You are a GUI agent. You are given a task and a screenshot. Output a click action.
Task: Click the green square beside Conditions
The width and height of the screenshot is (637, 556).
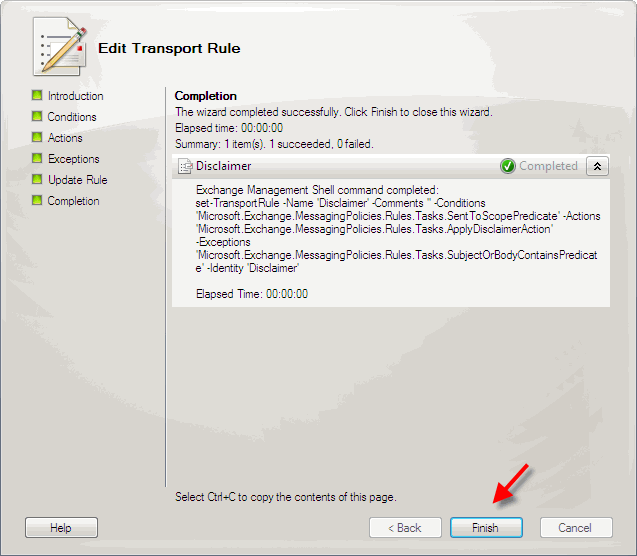coord(37,117)
